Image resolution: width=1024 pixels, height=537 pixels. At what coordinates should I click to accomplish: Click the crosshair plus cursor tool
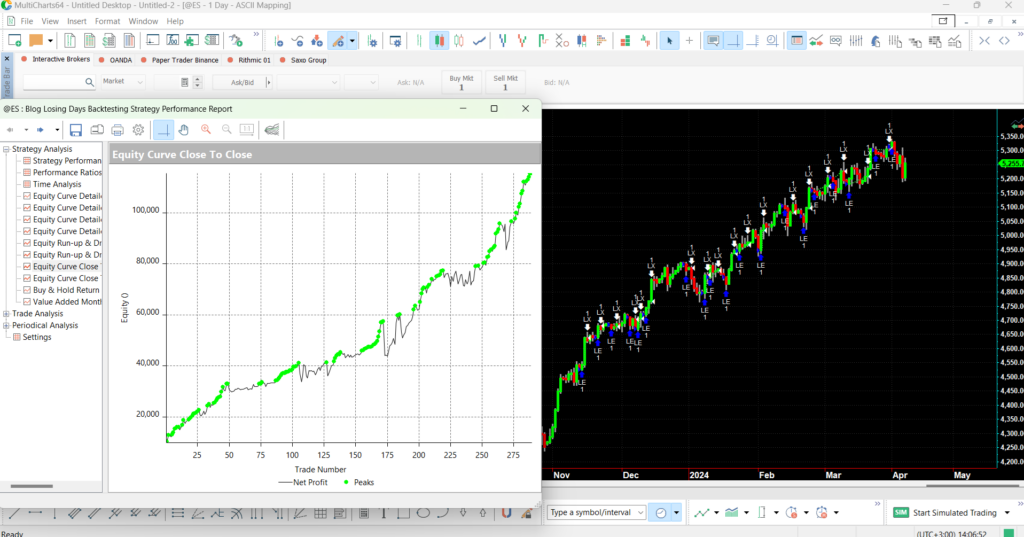[x=689, y=41]
